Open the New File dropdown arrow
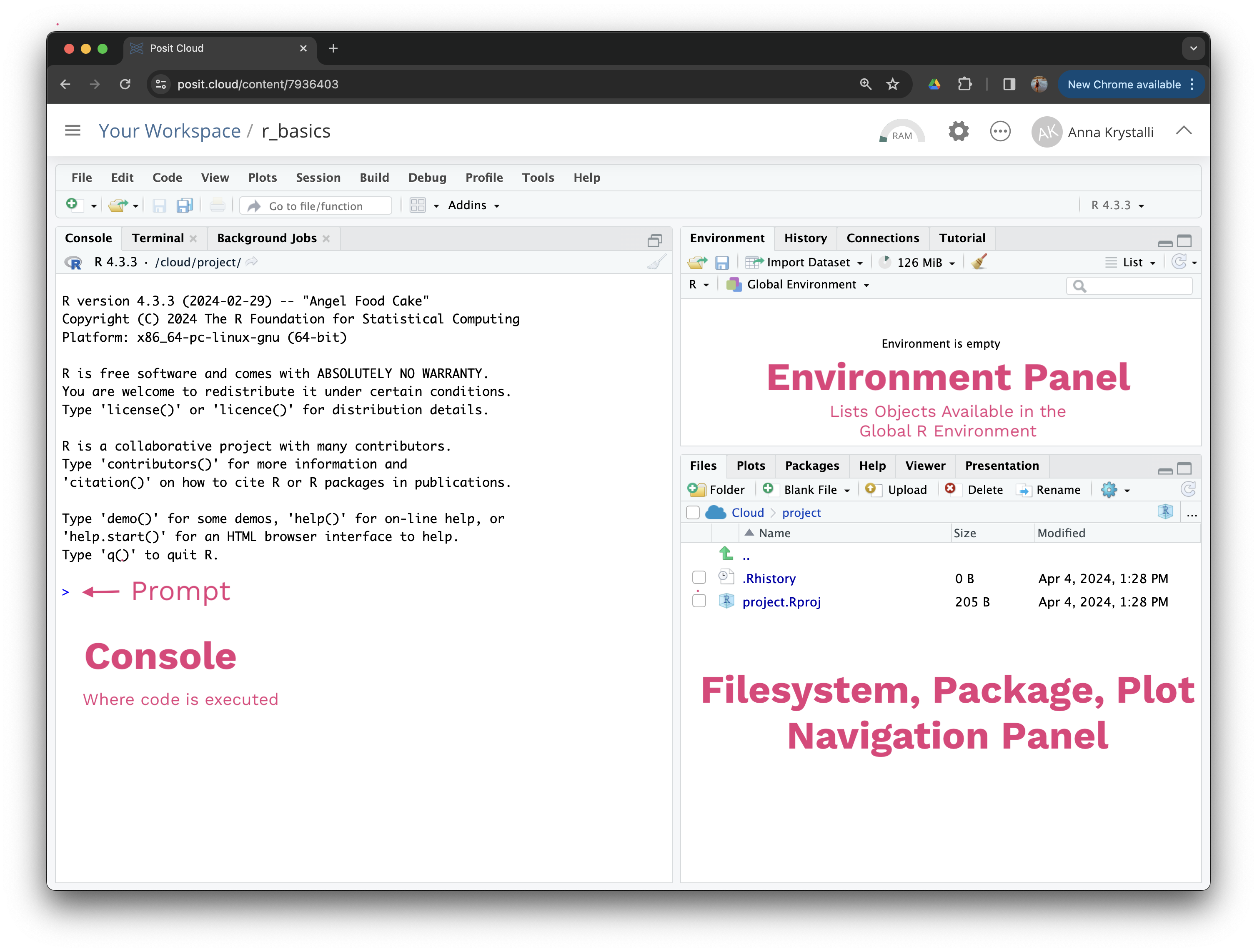This screenshot has width=1257, height=952. click(x=94, y=206)
